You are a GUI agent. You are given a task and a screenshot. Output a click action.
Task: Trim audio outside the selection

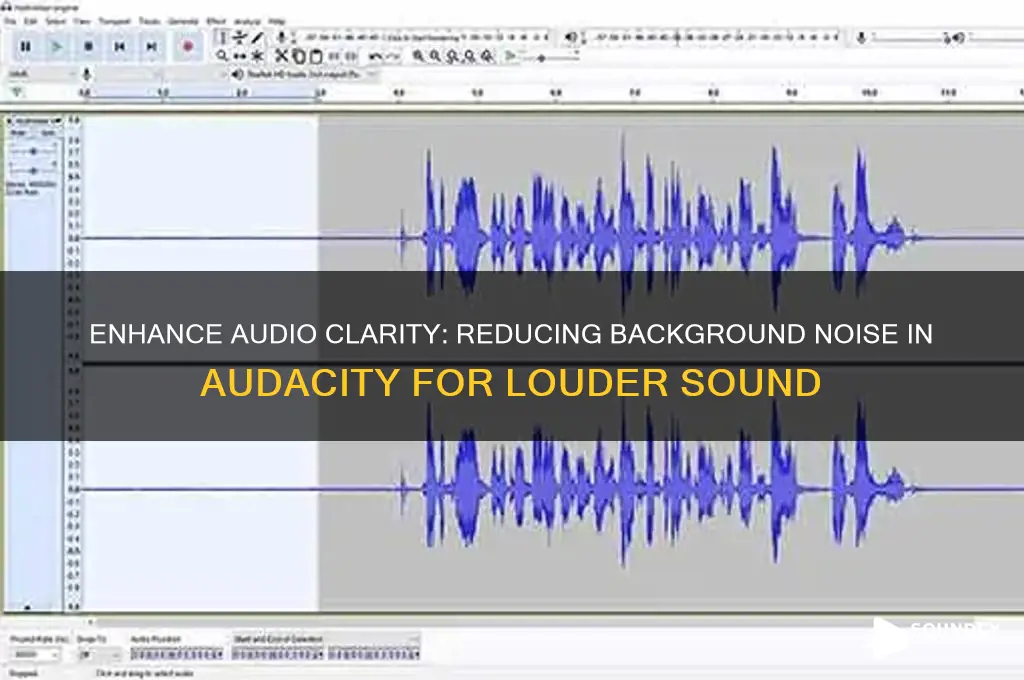(x=334, y=56)
